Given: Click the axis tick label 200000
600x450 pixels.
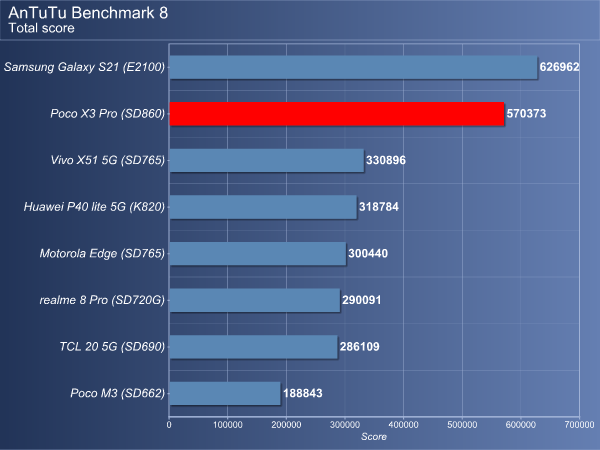Looking at the screenshot, I should 286,425.
